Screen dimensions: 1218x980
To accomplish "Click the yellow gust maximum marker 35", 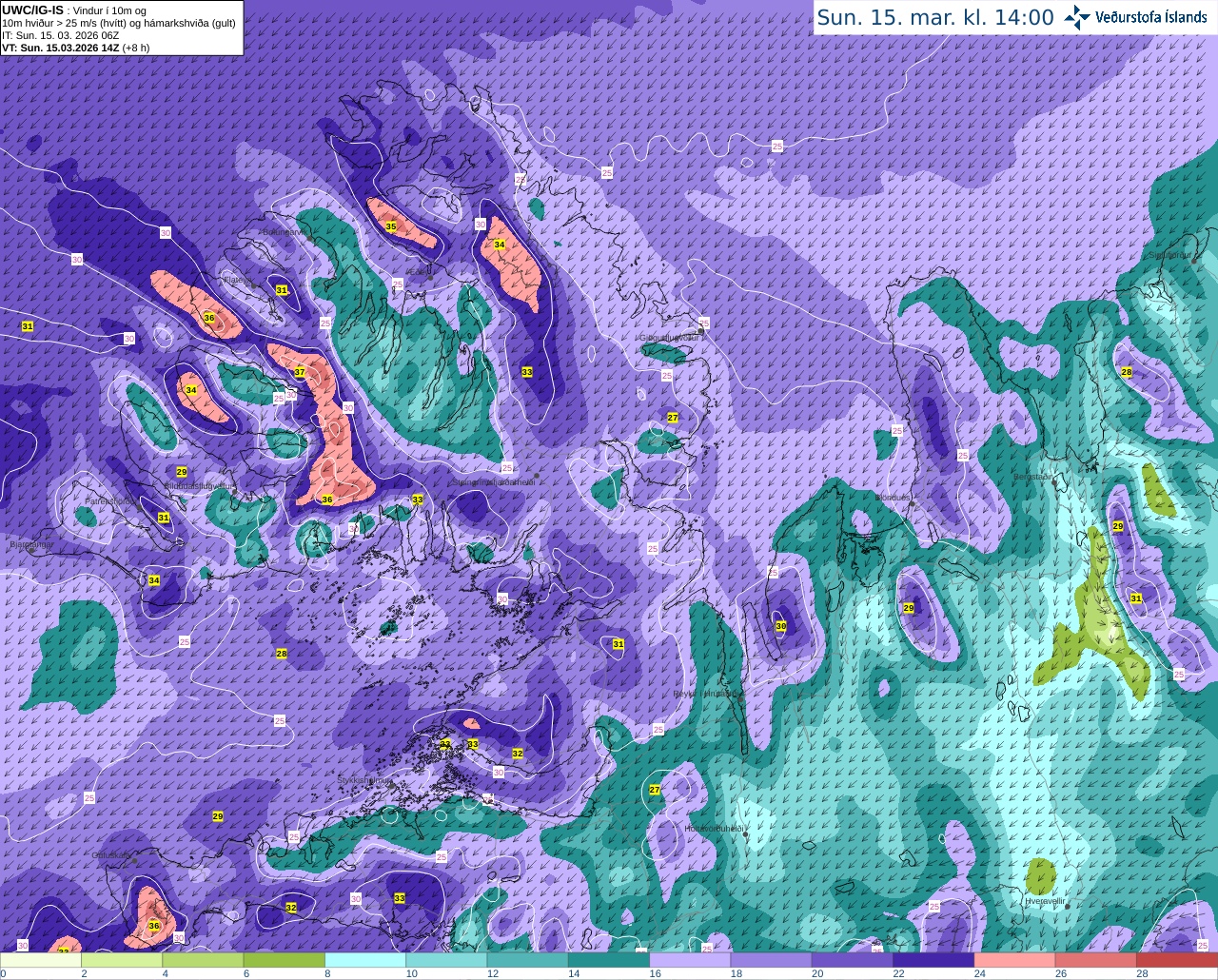I will click(x=391, y=226).
